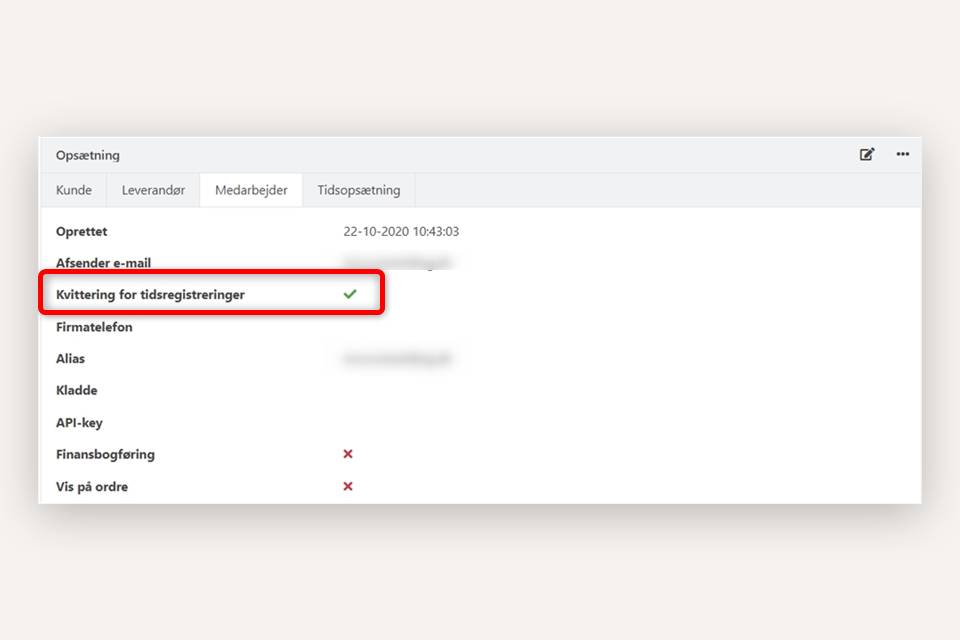Click the Oprettet field label
Screen dimensions: 960x640
pyautogui.click(x=81, y=231)
